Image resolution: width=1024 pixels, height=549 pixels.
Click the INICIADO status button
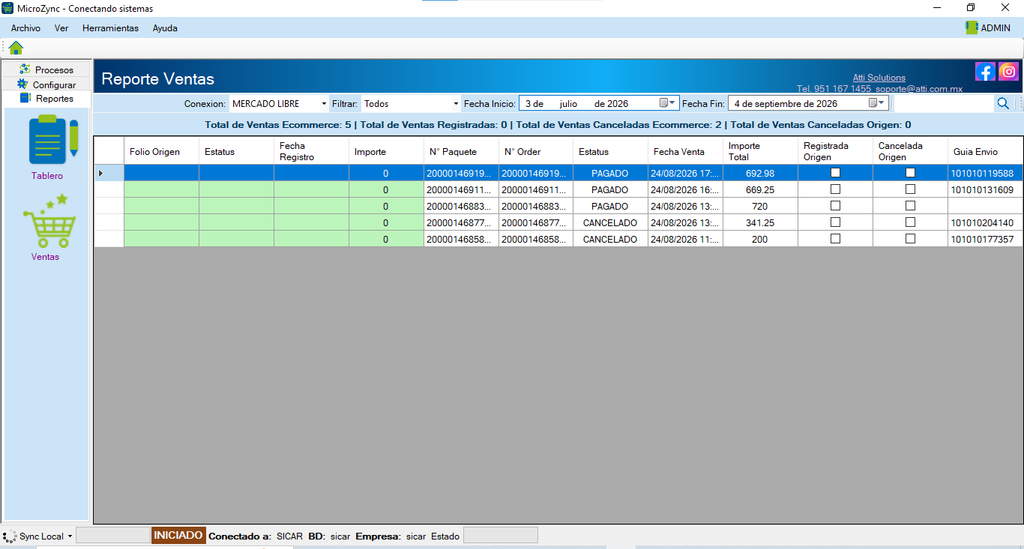(x=178, y=536)
